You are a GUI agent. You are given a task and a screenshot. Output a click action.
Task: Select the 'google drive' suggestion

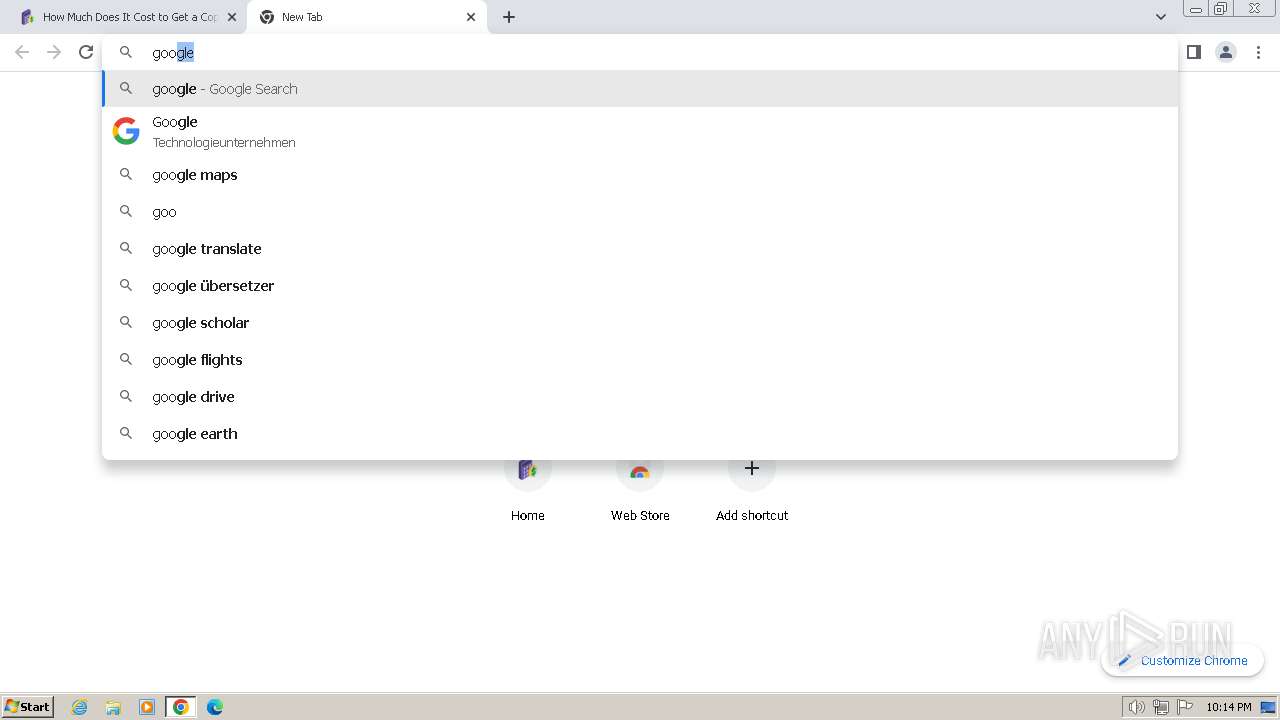pos(640,397)
